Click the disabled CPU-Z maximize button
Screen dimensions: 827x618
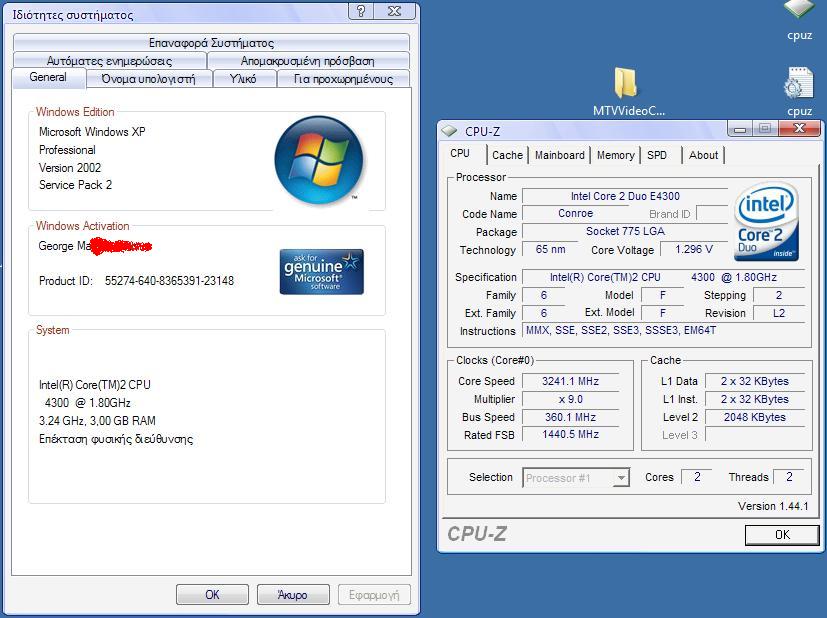[765, 128]
